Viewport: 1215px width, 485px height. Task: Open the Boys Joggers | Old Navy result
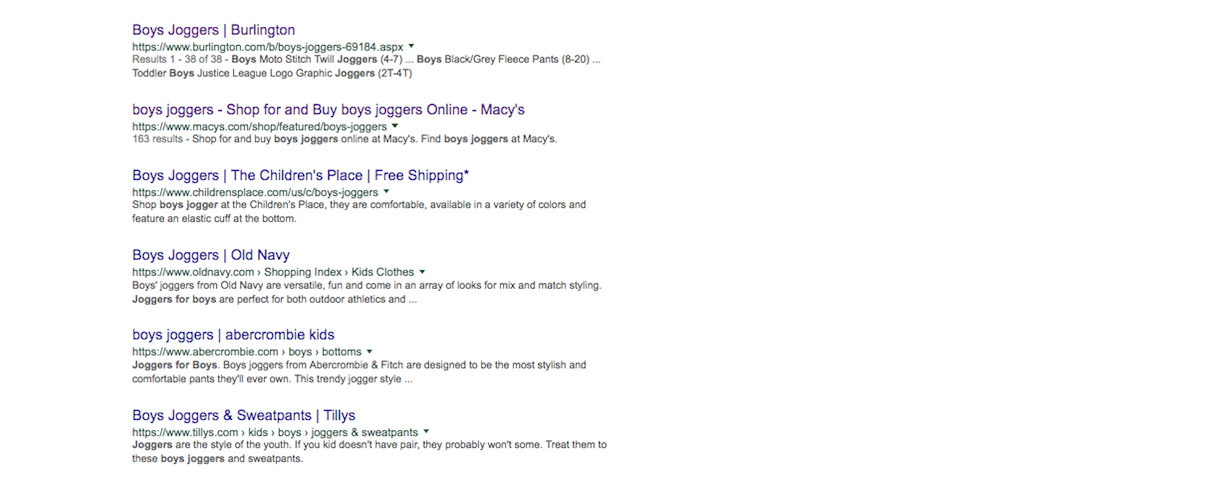[211, 255]
